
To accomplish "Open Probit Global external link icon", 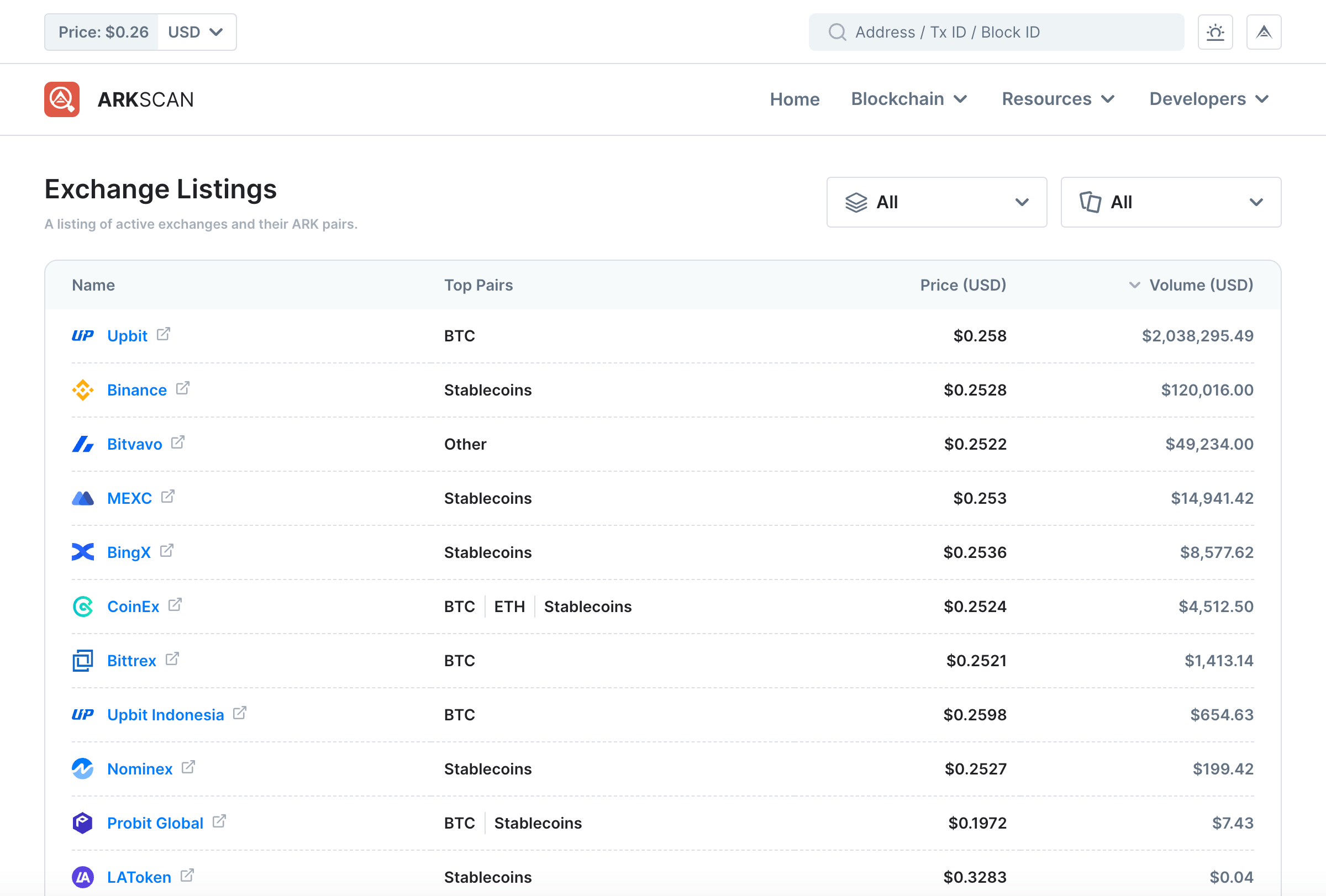I will click(219, 821).
